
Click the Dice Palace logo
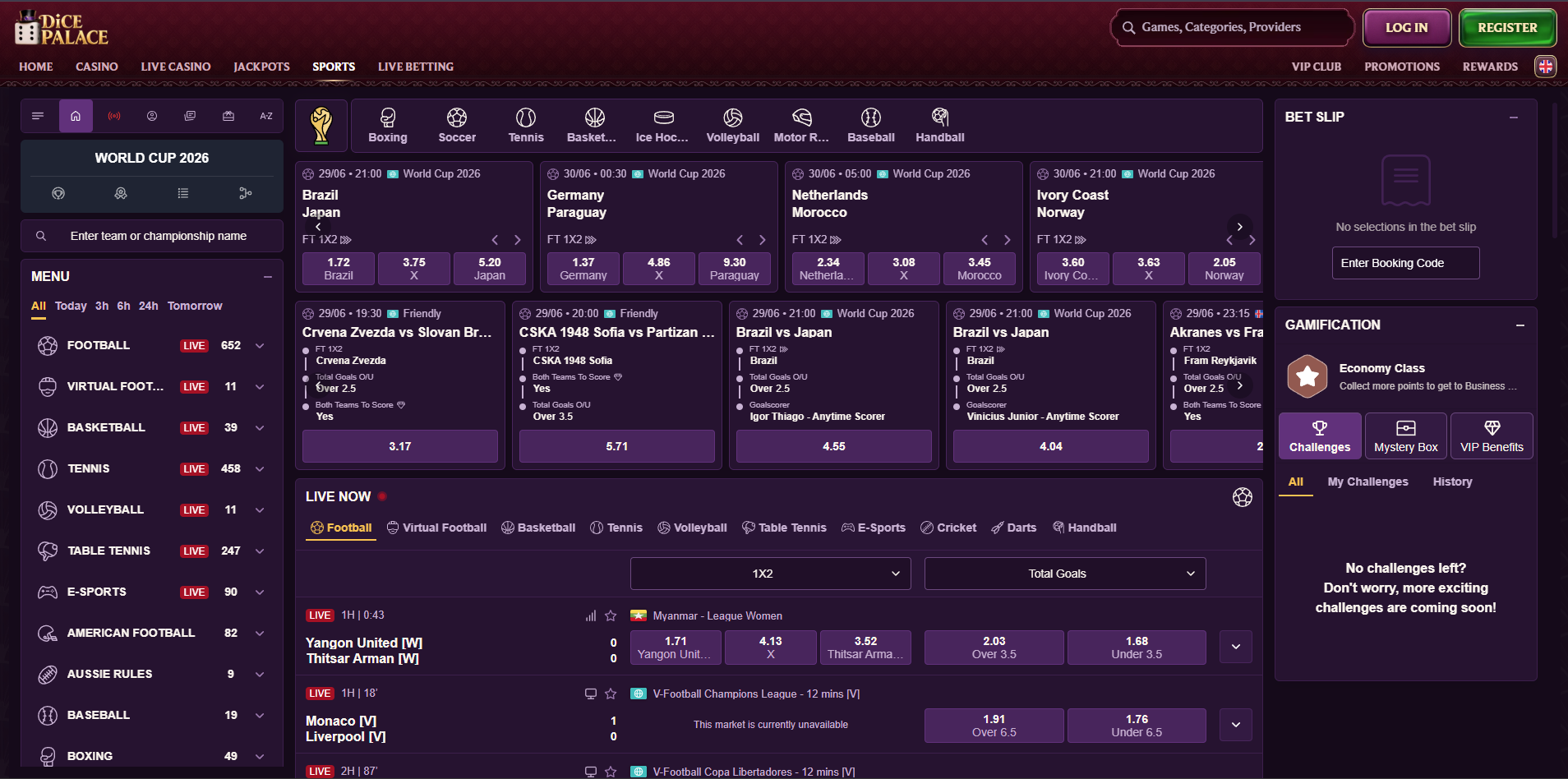click(x=62, y=29)
